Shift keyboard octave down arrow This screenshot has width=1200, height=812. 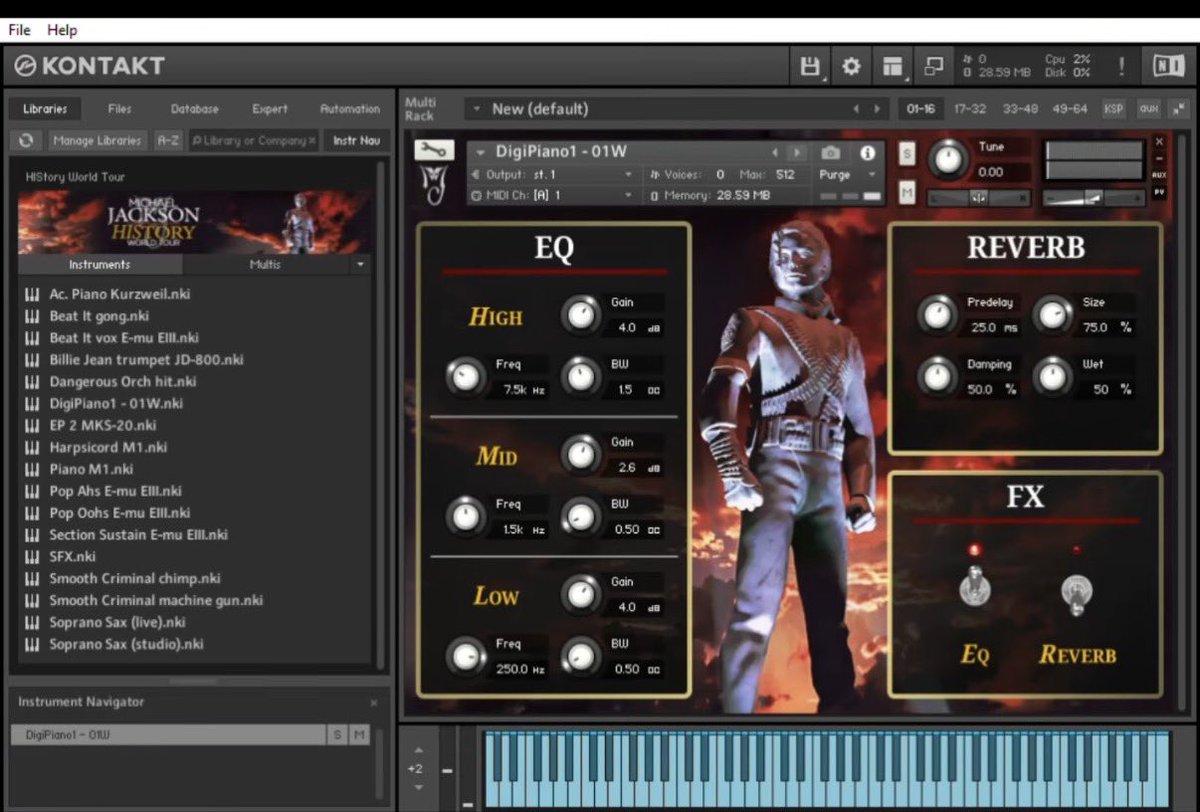click(418, 788)
